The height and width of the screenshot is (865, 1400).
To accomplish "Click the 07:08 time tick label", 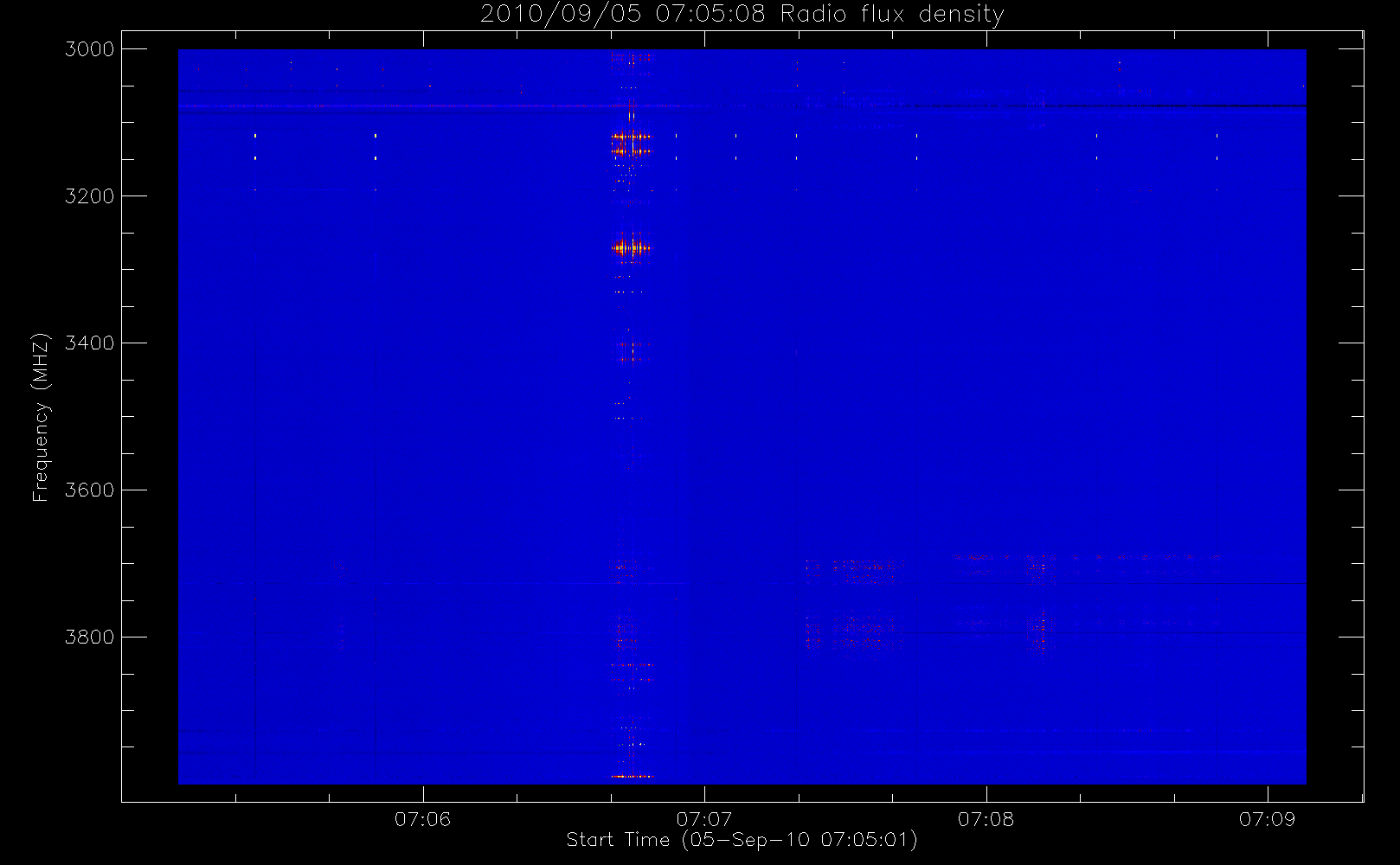I will coord(986,819).
